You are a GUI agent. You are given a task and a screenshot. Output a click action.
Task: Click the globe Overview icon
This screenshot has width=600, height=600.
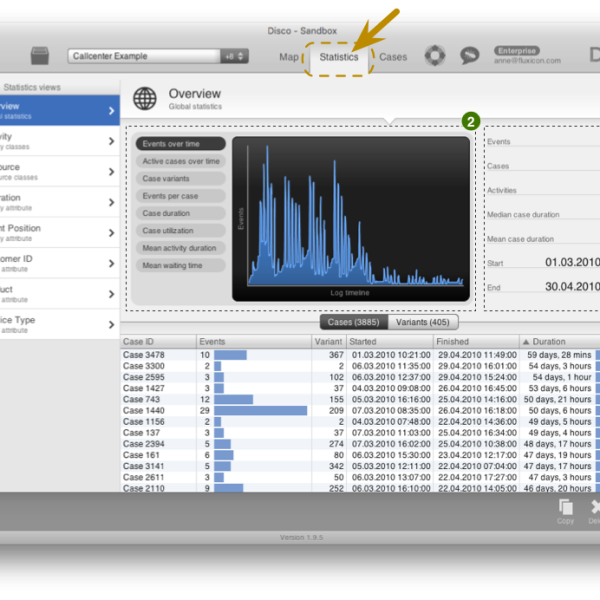(145, 98)
